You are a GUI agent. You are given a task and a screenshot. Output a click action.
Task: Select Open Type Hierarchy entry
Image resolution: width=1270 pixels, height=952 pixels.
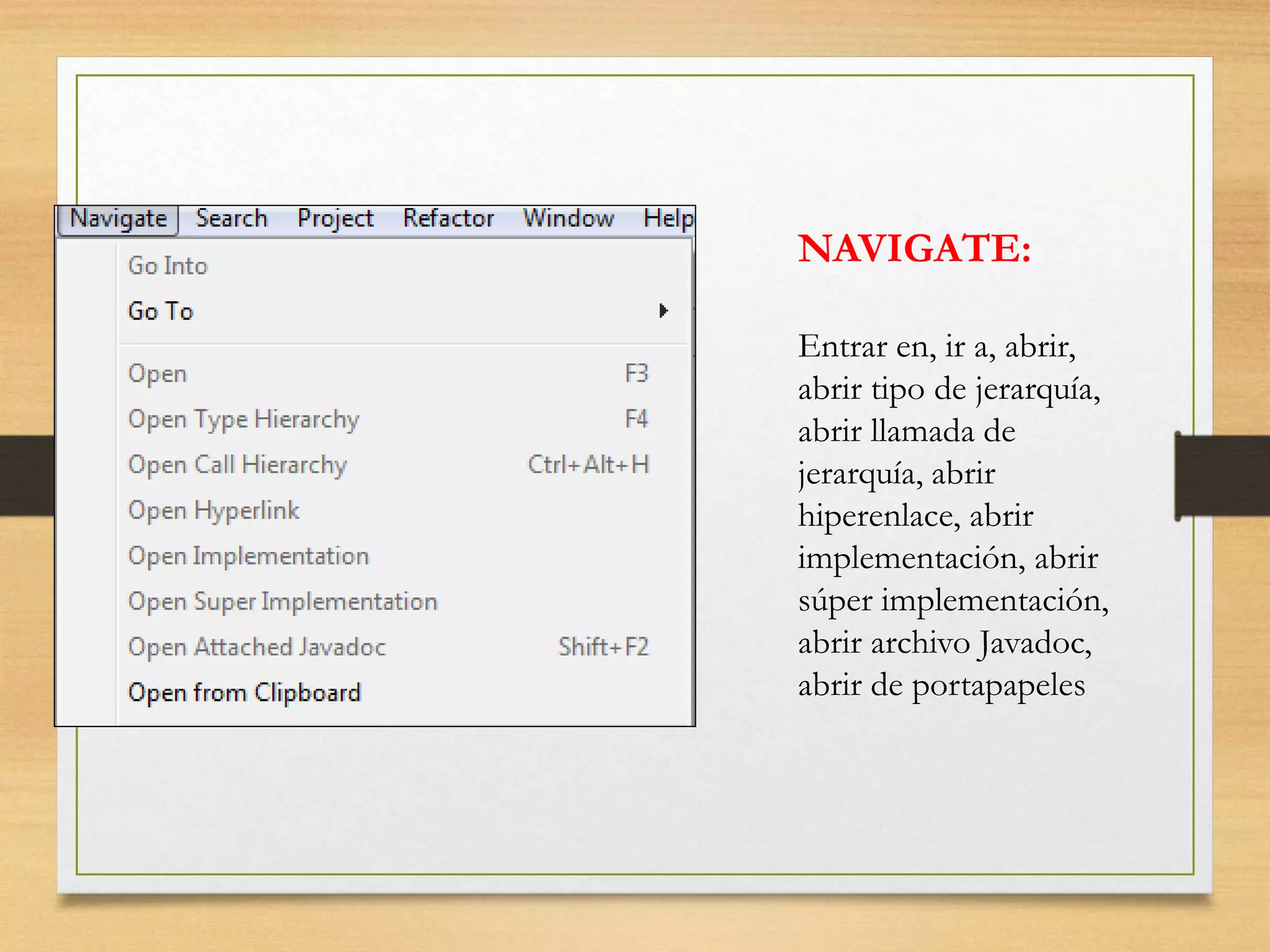(403, 420)
